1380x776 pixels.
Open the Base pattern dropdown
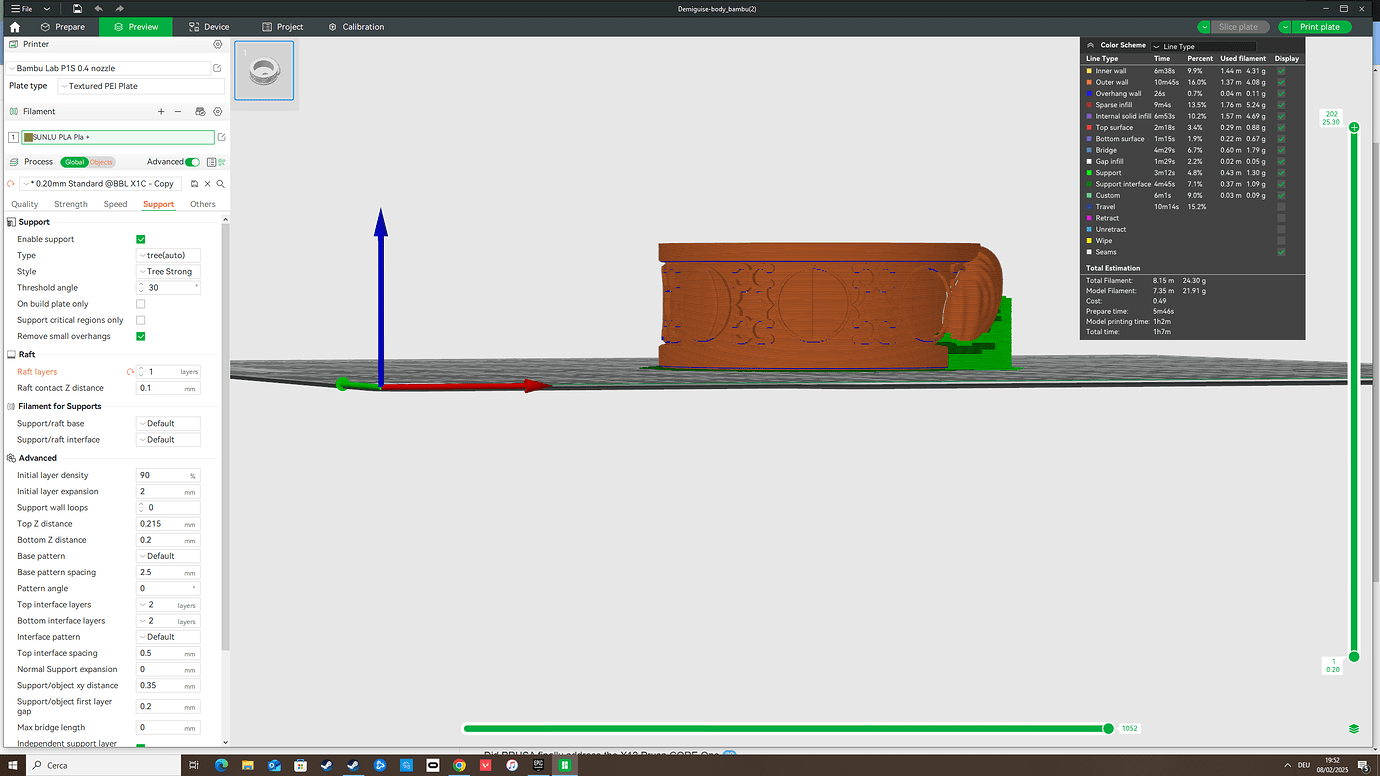click(x=168, y=556)
